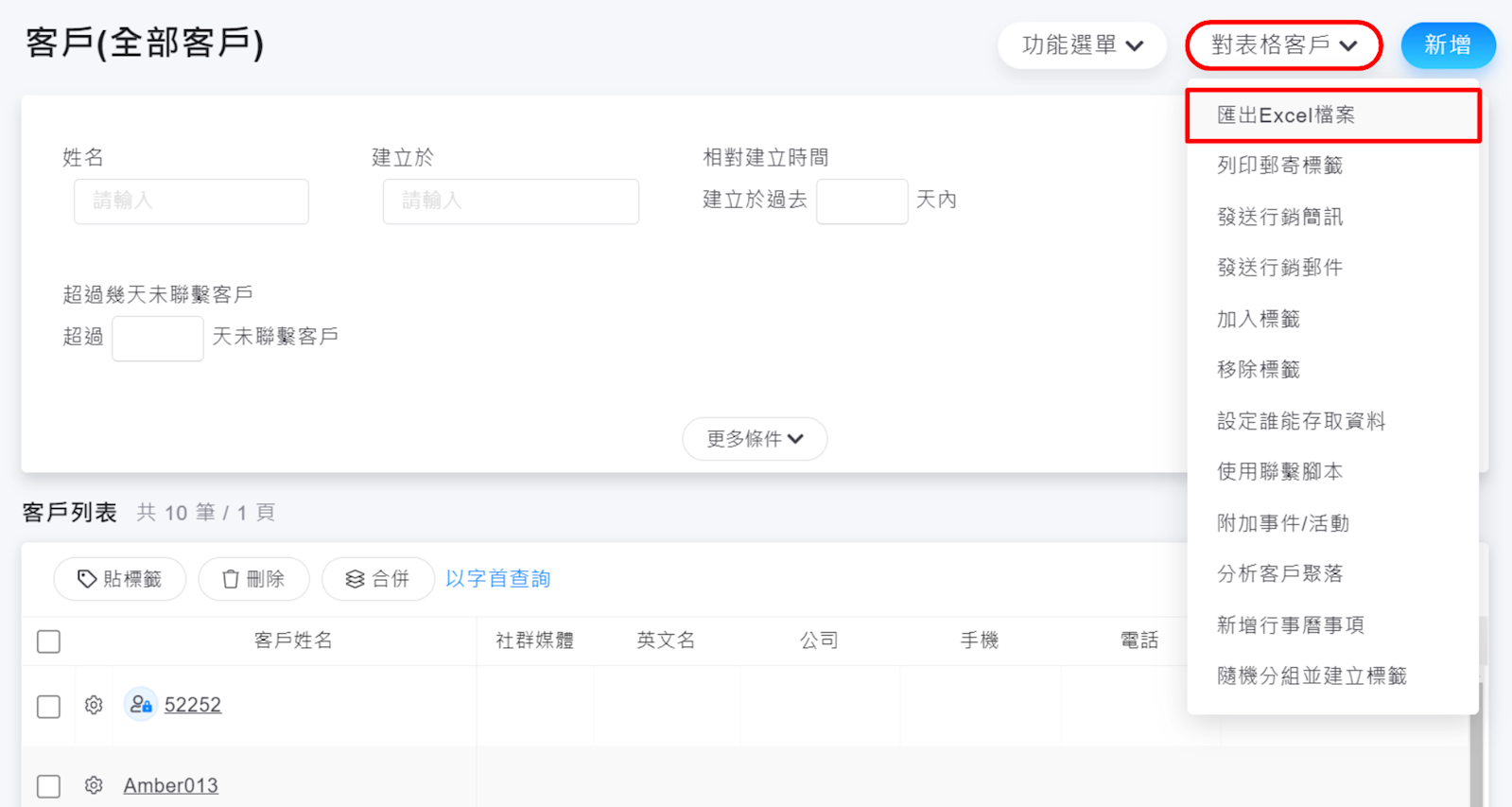Click the gear icon beside customer 52252
1512x807 pixels.
tap(93, 705)
